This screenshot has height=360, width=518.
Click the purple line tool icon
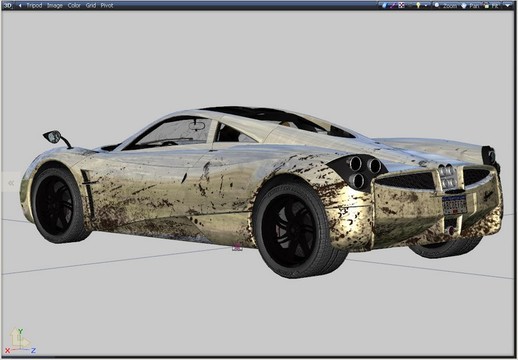point(393,5)
